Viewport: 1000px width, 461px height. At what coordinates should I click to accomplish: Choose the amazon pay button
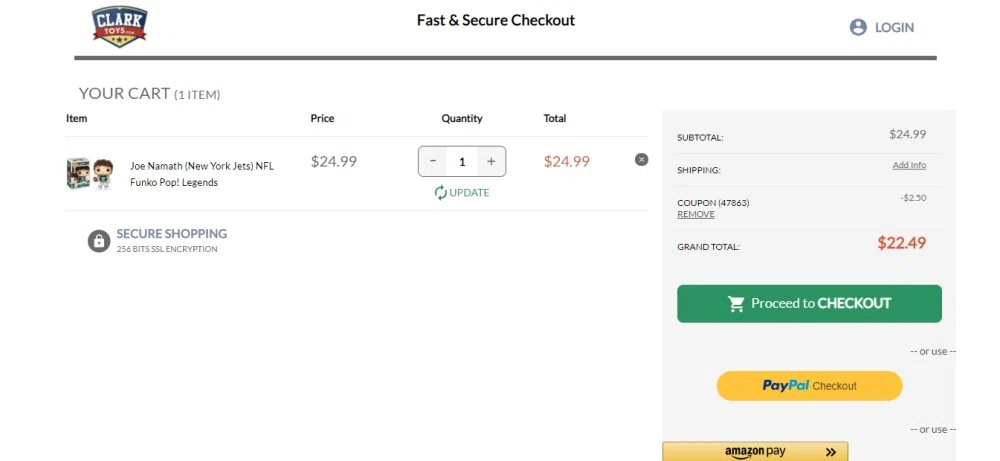755,452
